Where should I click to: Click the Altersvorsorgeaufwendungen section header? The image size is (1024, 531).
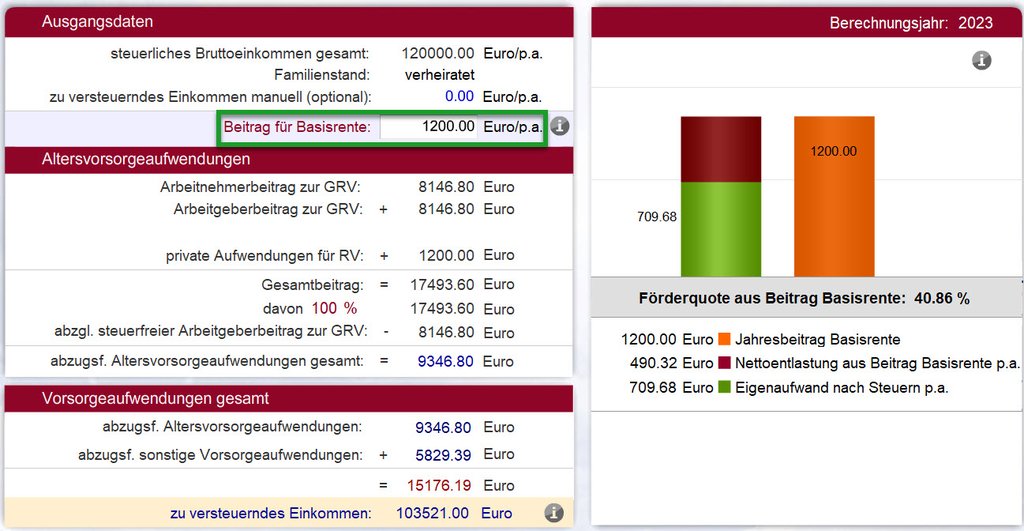click(289, 159)
